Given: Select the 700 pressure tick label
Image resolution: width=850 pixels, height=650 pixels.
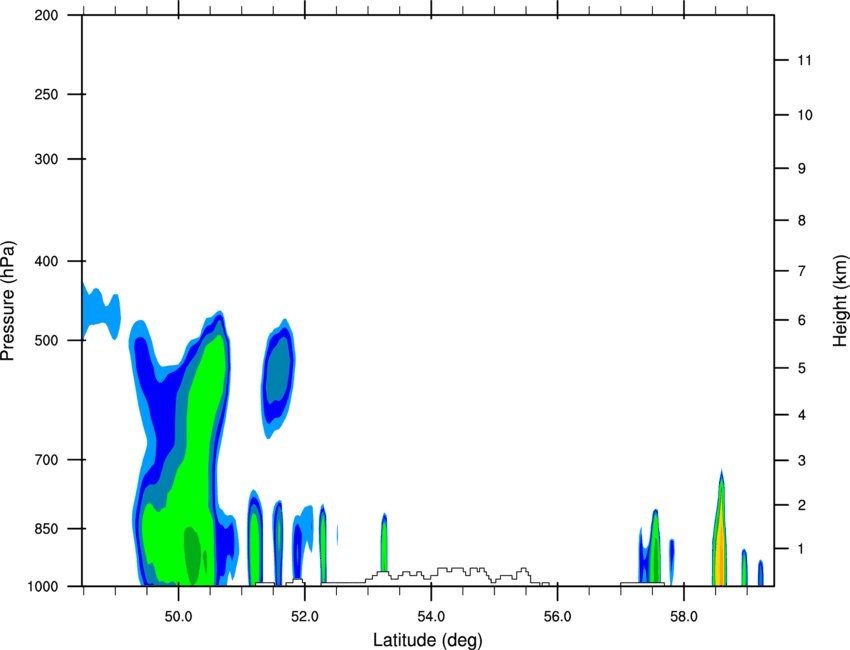Looking at the screenshot, I should click(x=46, y=460).
